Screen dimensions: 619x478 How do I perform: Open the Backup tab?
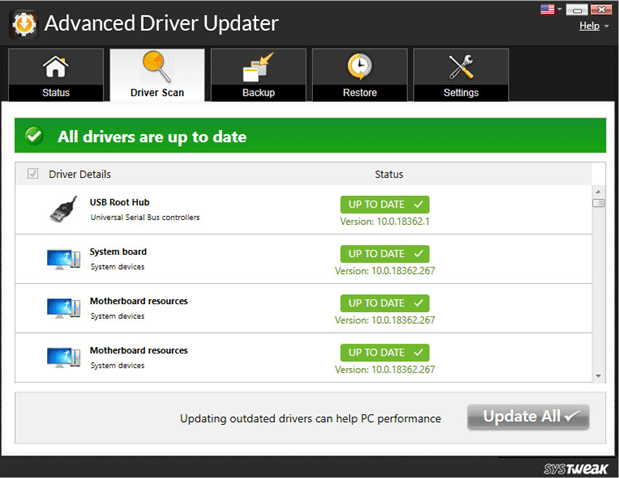[x=259, y=75]
